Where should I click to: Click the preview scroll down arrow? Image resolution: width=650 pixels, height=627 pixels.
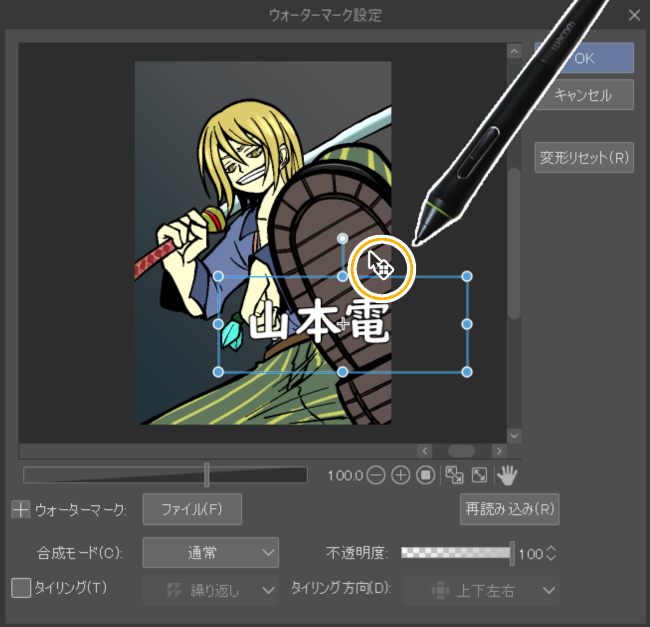click(x=514, y=436)
